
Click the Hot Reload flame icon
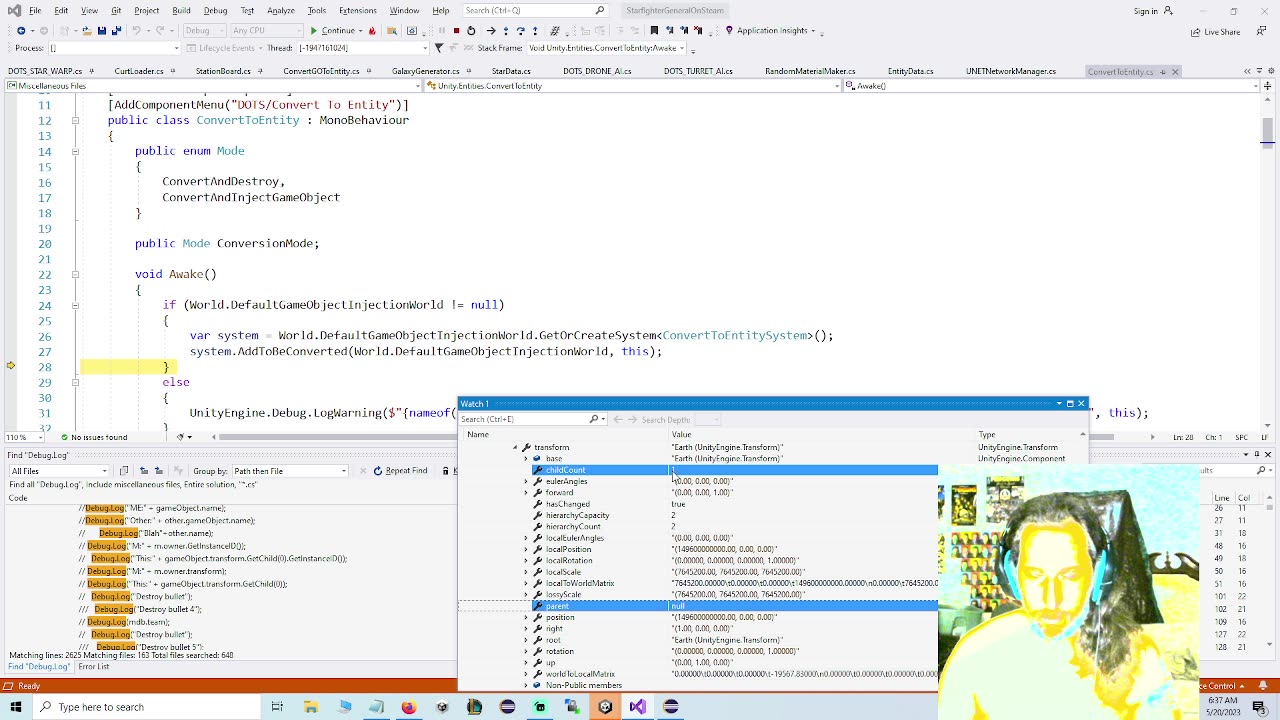(x=372, y=31)
